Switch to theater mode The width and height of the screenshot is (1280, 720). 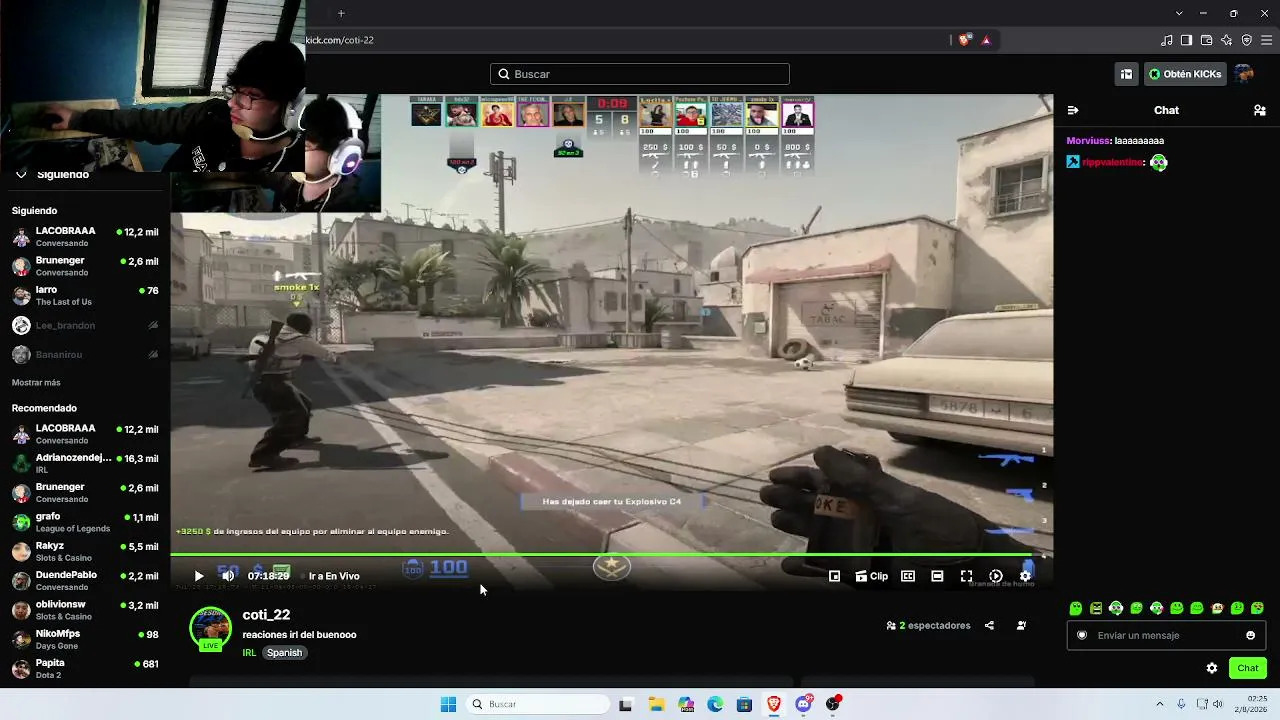click(x=937, y=576)
